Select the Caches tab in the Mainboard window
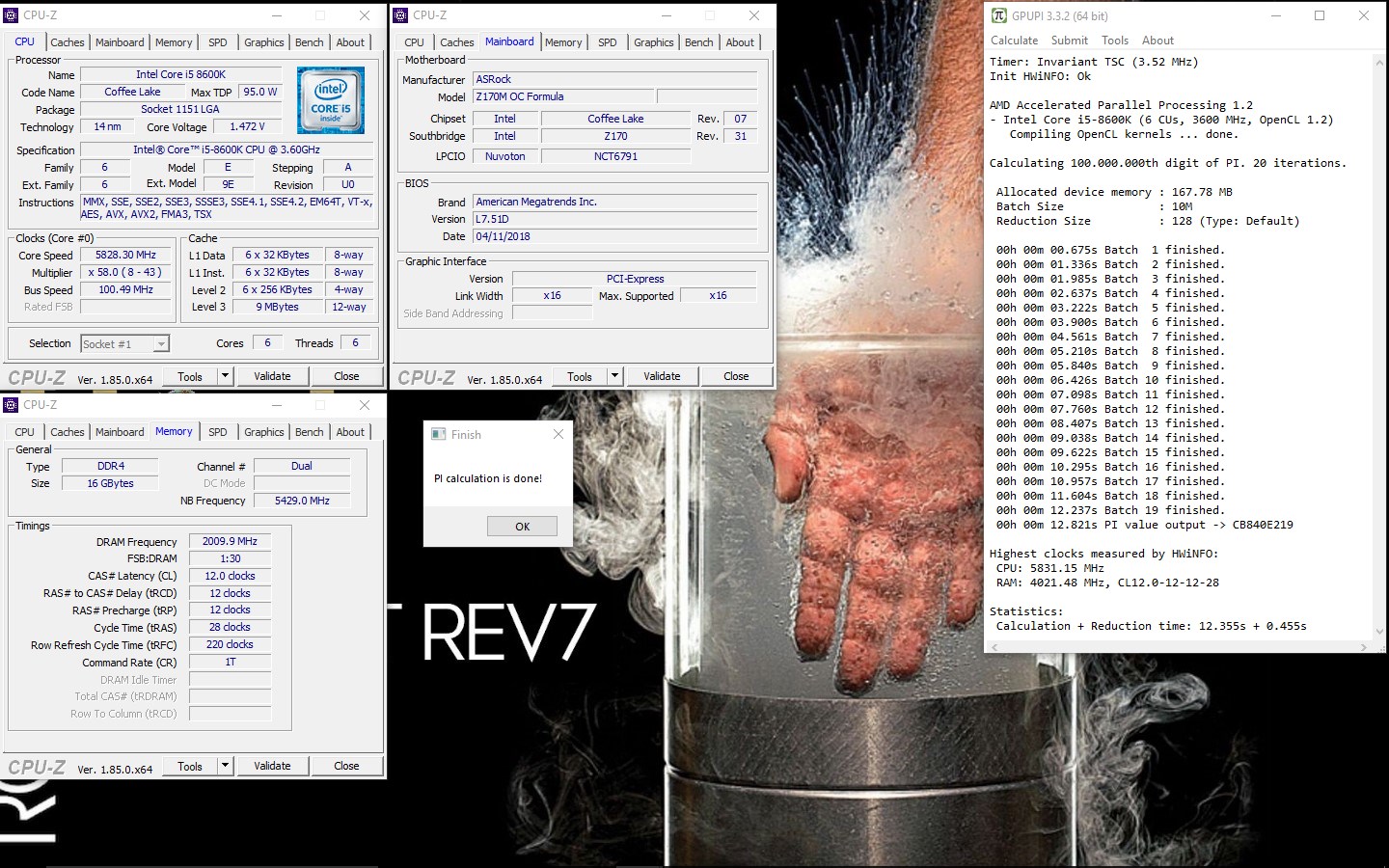 click(456, 42)
